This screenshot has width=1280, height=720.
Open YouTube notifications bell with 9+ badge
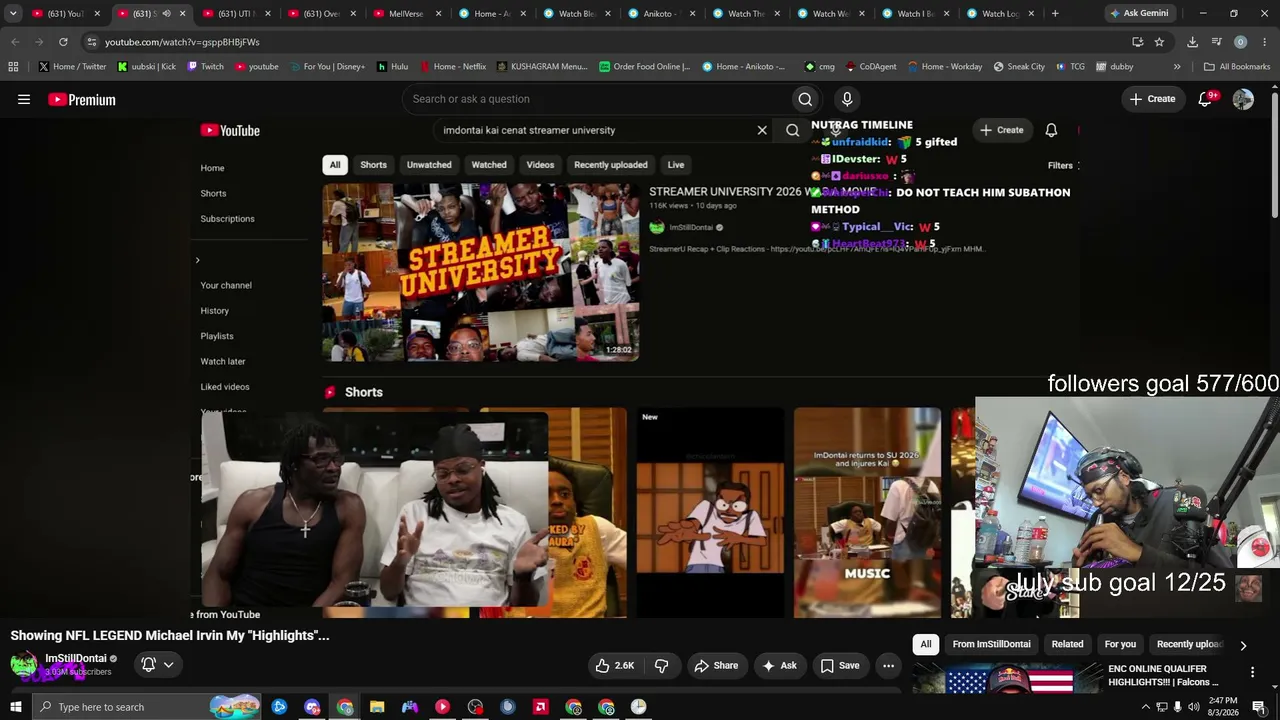(x=1206, y=99)
